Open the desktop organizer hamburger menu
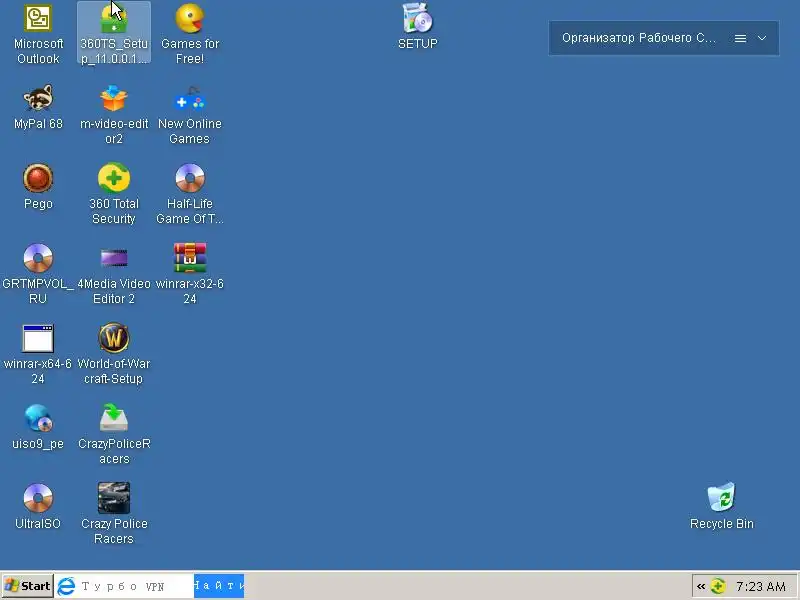The image size is (800, 600). point(740,38)
